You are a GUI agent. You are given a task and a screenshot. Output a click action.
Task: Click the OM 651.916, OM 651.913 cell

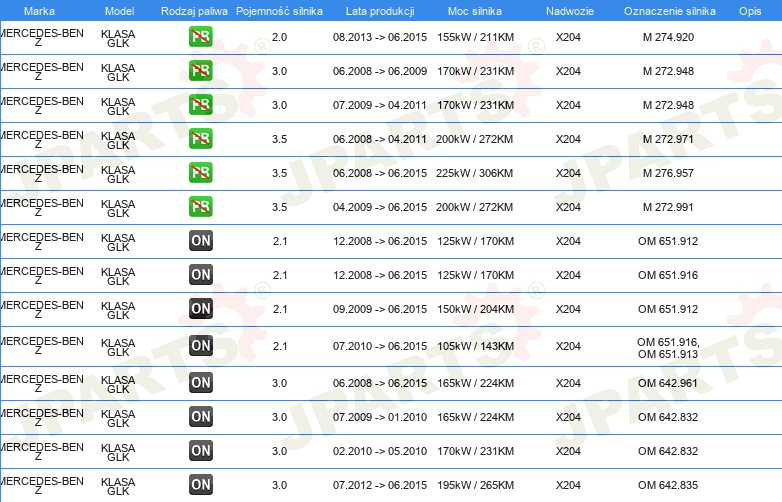pyautogui.click(x=668, y=348)
